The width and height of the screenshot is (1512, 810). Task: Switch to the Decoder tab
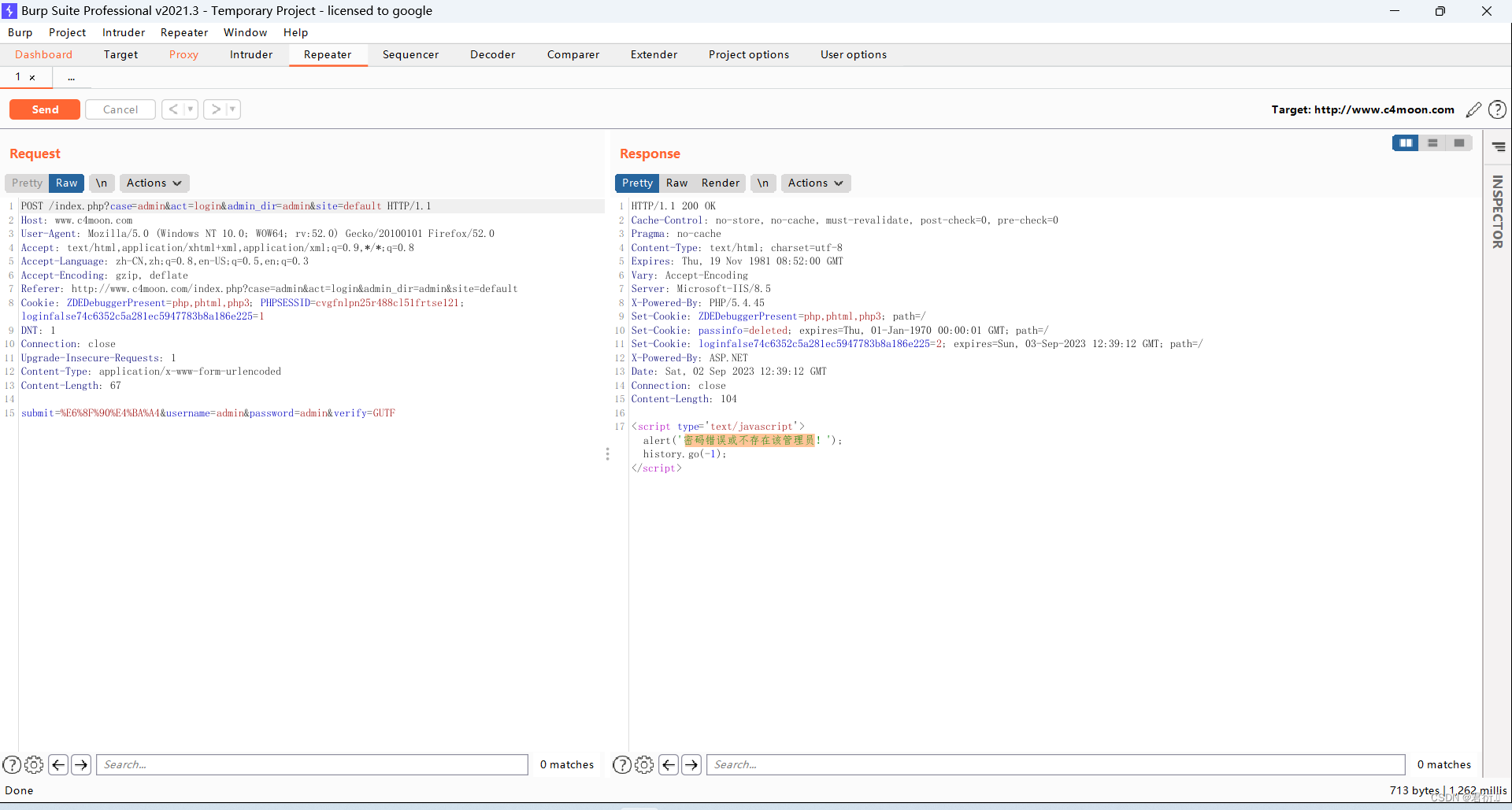pos(493,55)
